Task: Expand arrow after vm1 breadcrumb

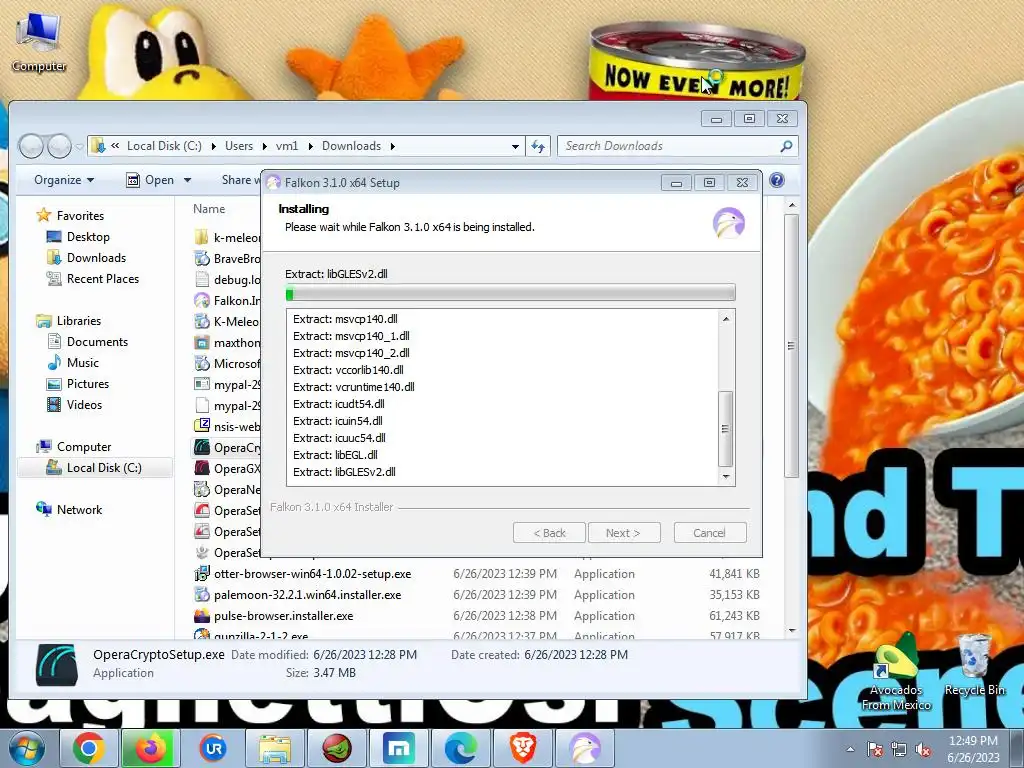Action: point(310,146)
